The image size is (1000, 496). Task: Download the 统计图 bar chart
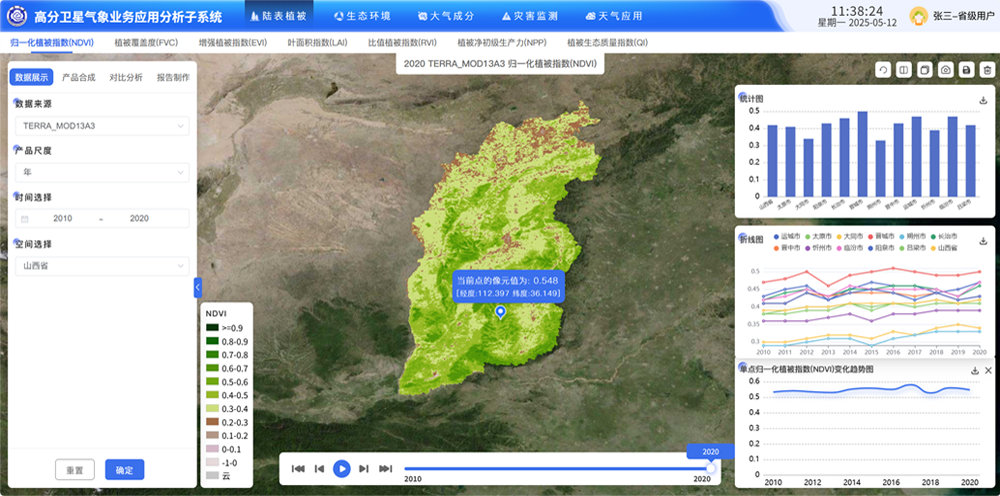click(x=983, y=100)
